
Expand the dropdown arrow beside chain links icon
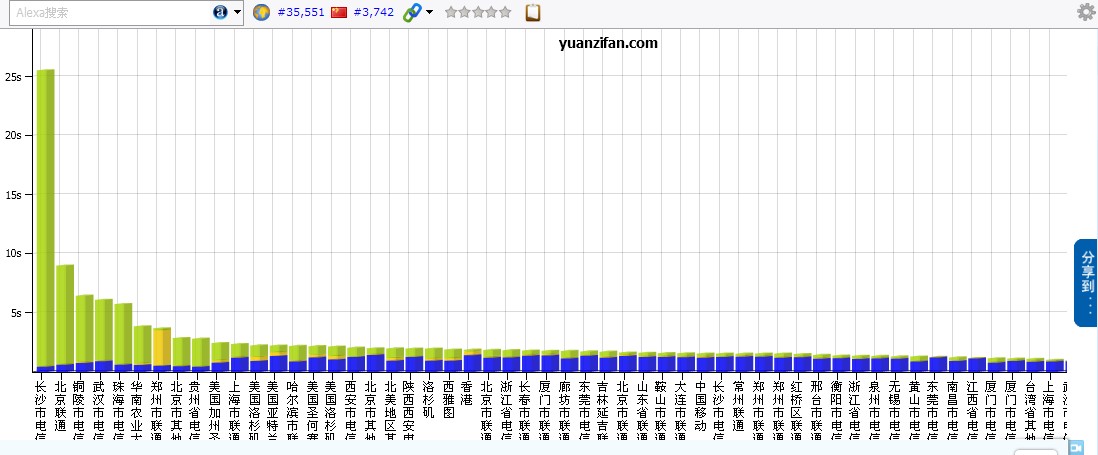[429, 12]
